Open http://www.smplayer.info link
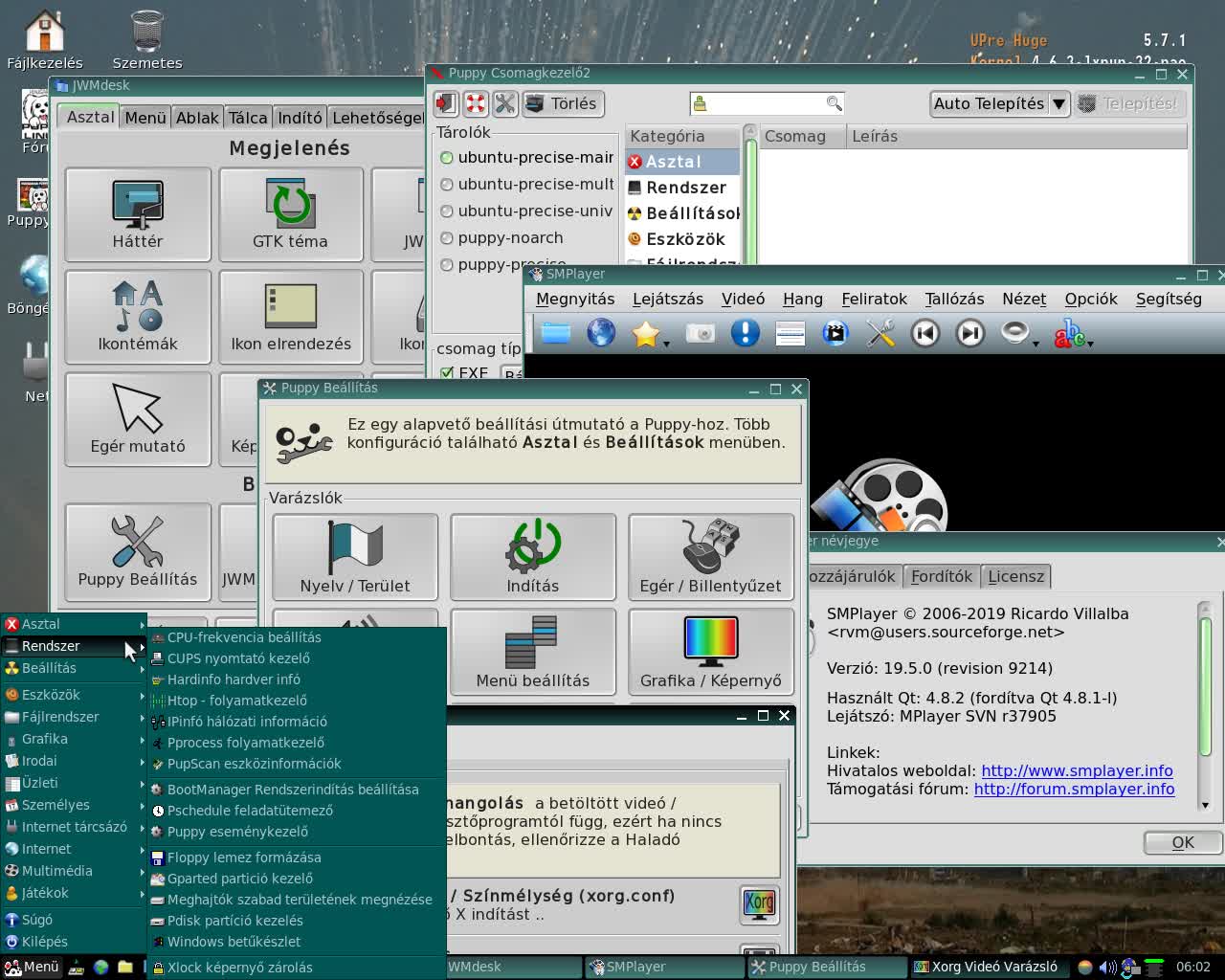The width and height of the screenshot is (1225, 980). pos(1077,770)
